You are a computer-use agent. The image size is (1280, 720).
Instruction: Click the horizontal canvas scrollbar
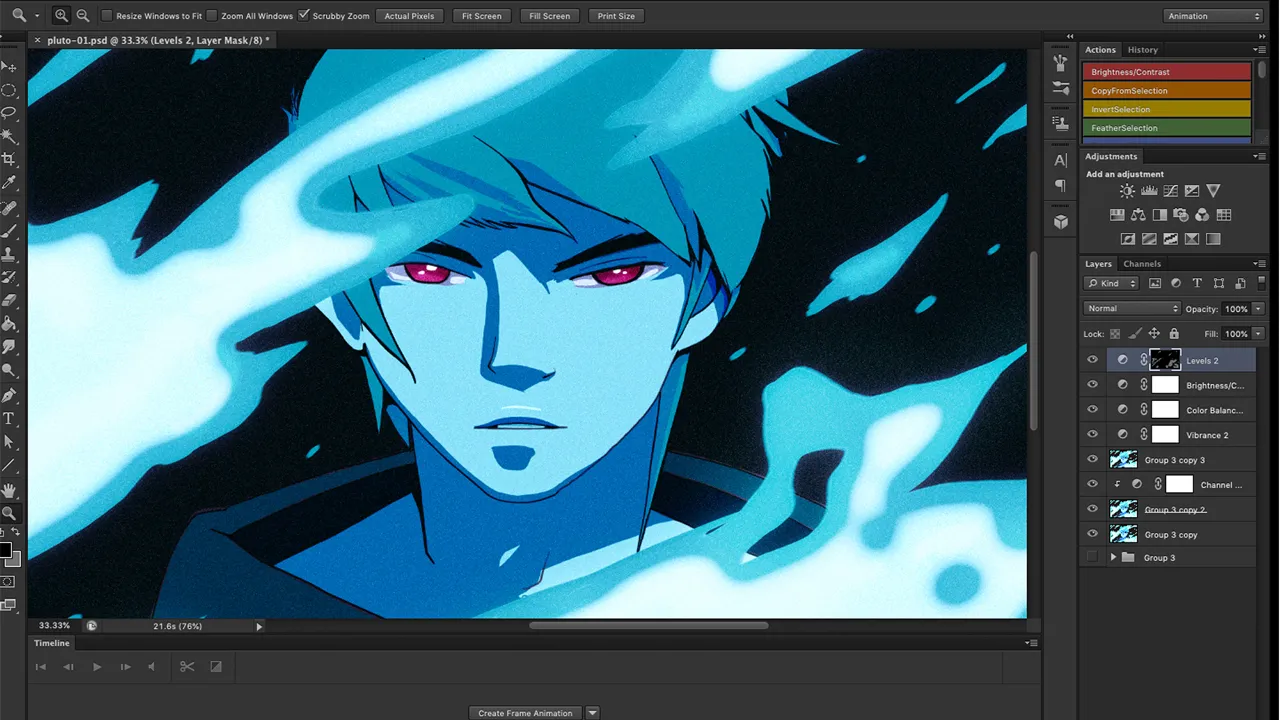click(x=649, y=626)
